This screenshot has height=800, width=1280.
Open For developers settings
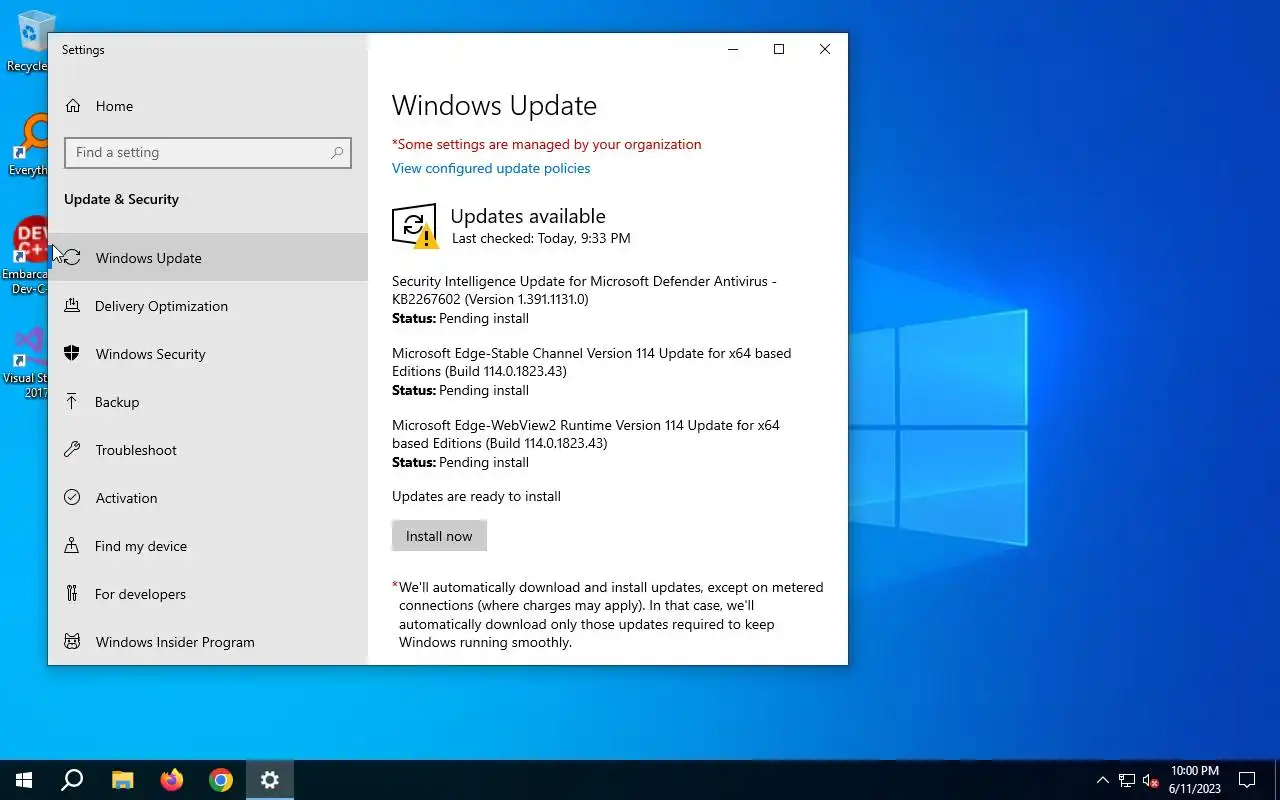coord(208,594)
